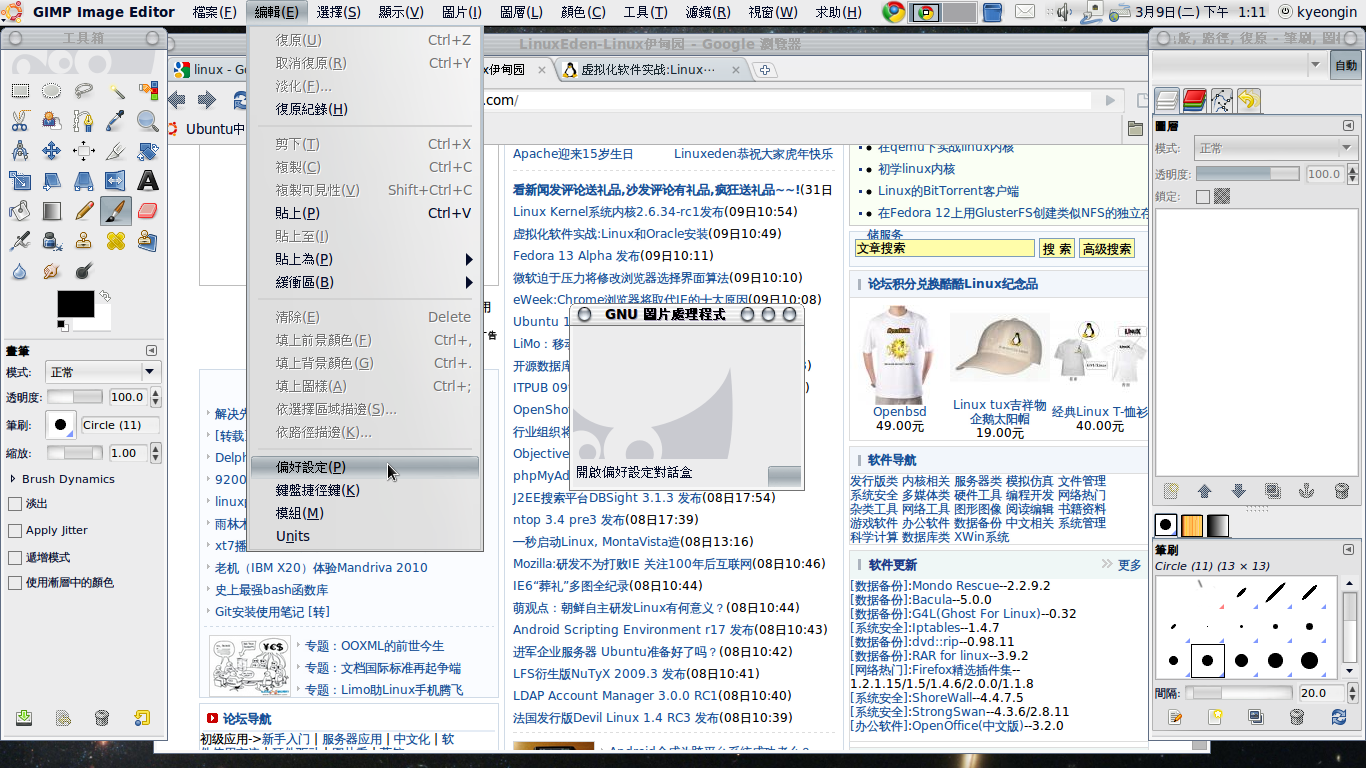Viewport: 1366px width, 768px height.
Task: Toggle the 自動 button in the dock
Action: tap(1345, 66)
